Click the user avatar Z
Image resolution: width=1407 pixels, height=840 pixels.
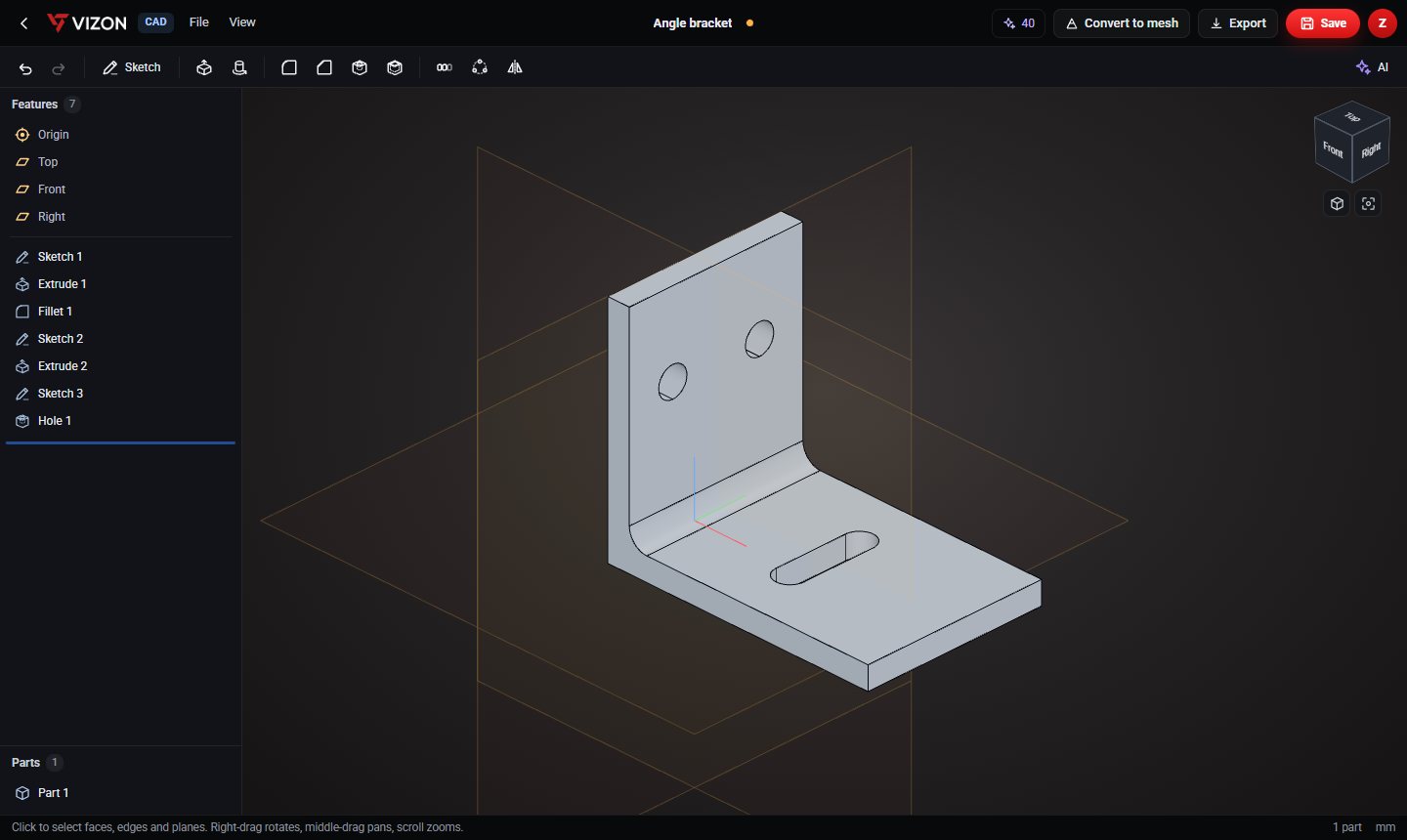1382,22
